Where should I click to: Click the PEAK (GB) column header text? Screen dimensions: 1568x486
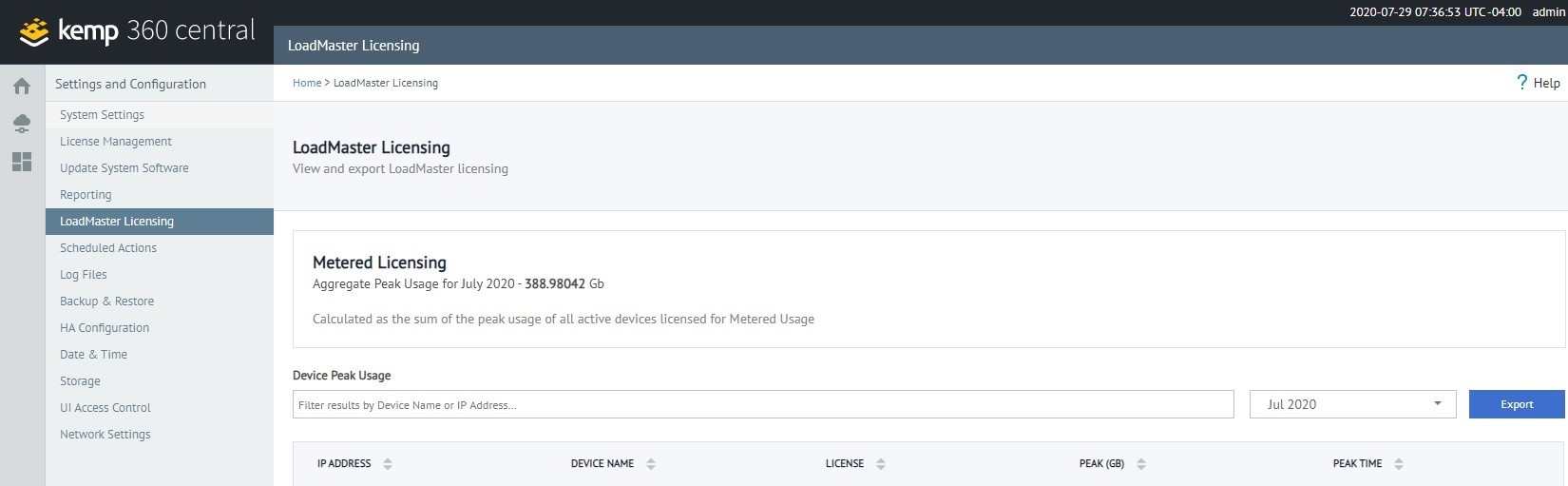point(1101,464)
